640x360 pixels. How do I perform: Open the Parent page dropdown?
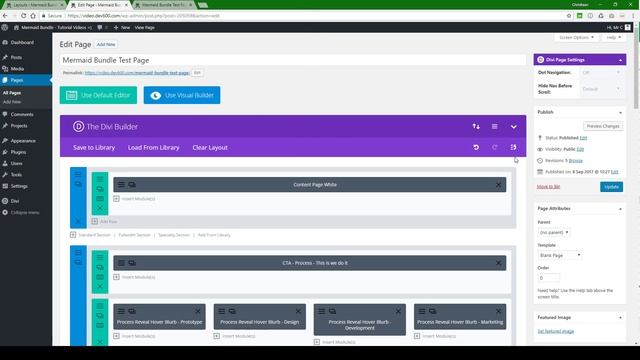pyautogui.click(x=554, y=232)
